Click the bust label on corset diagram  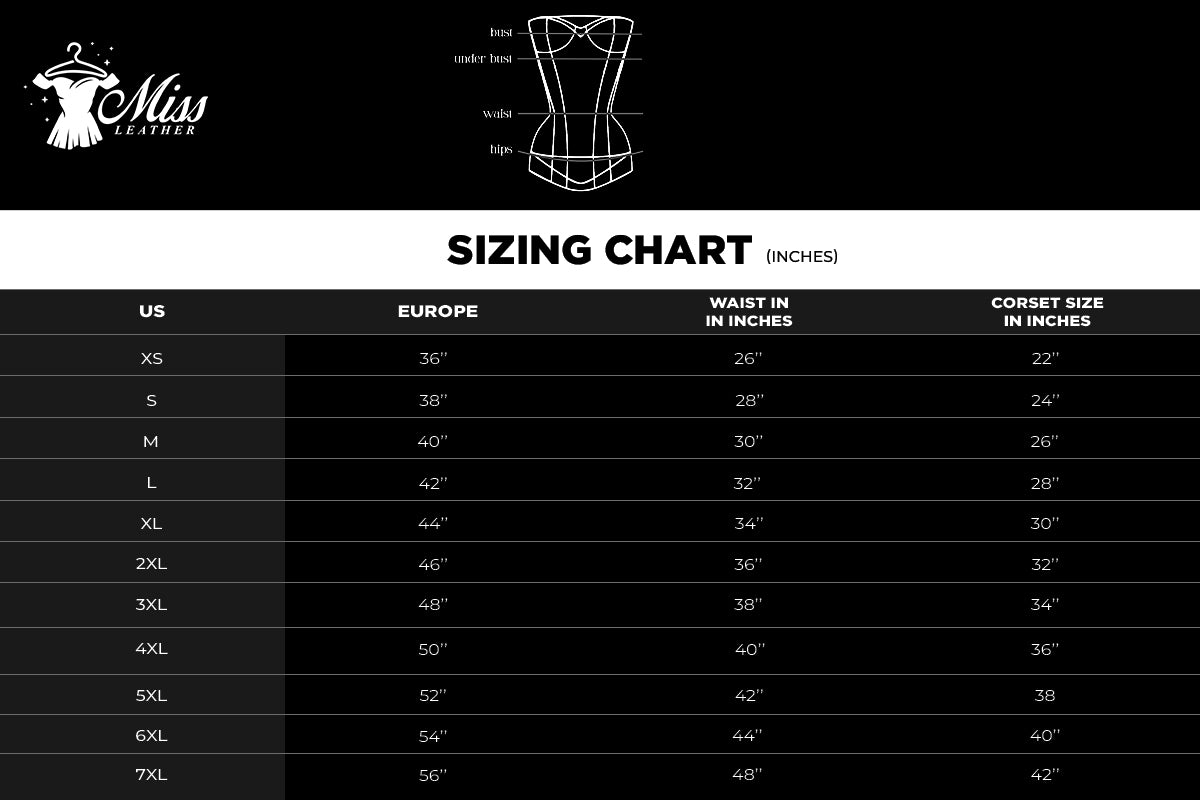click(500, 33)
